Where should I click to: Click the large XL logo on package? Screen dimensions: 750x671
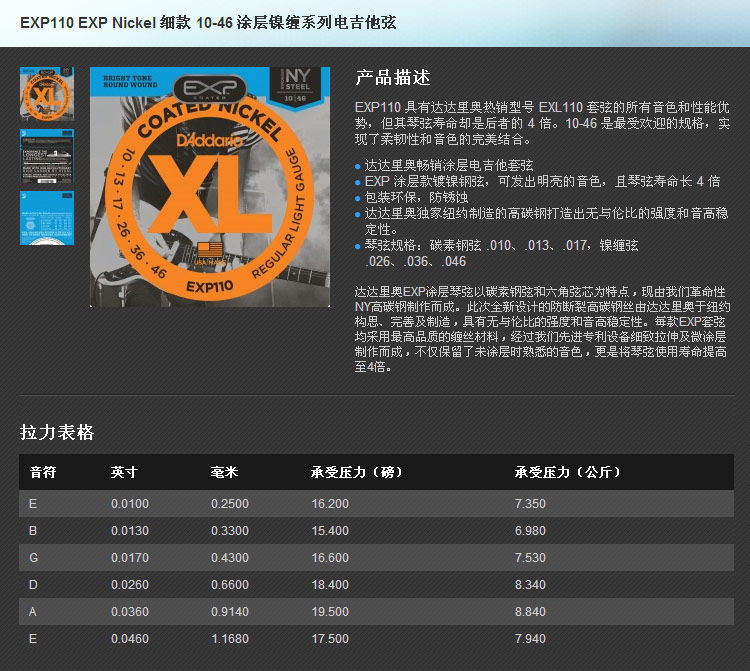(x=210, y=196)
